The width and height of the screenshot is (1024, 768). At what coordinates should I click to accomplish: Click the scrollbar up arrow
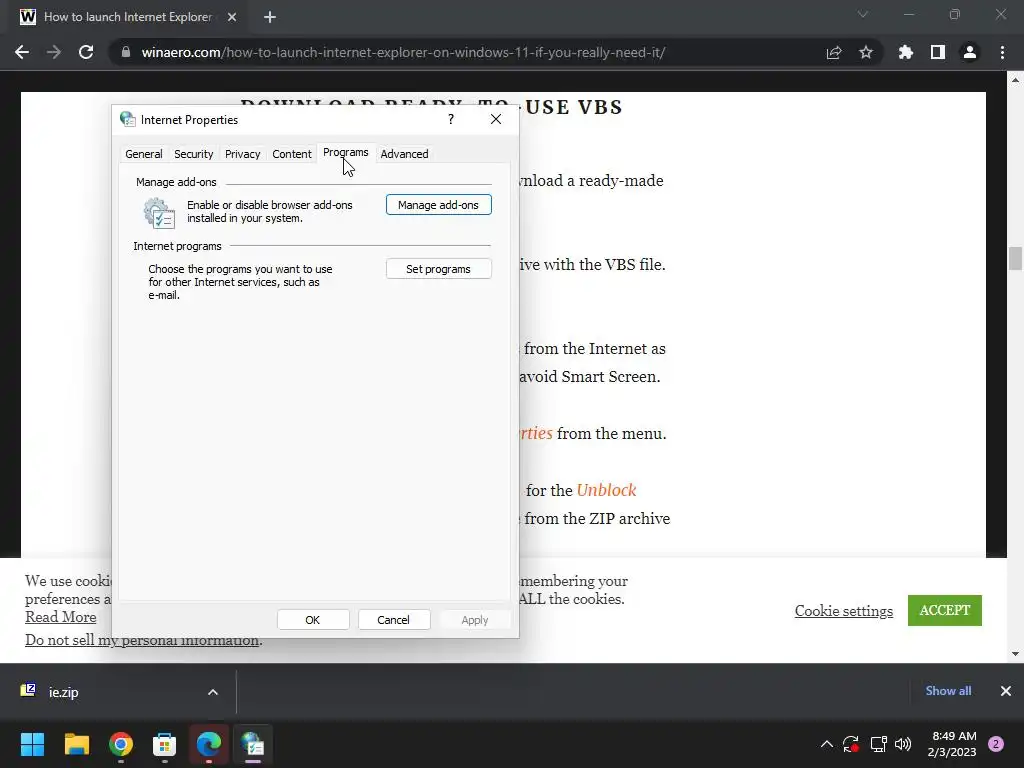[1015, 80]
